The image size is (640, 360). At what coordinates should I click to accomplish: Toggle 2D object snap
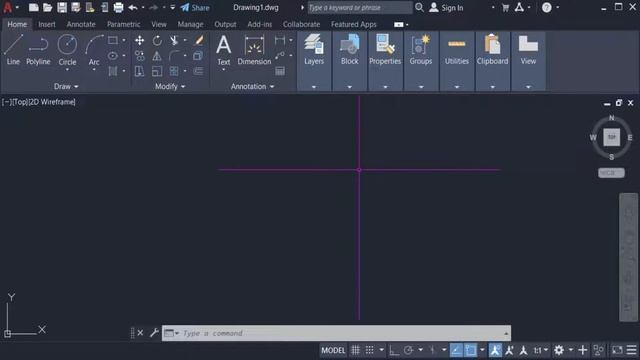coord(471,350)
